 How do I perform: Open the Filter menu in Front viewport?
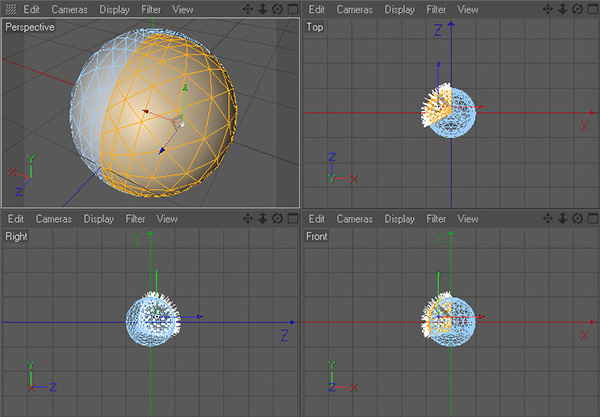[x=436, y=218]
